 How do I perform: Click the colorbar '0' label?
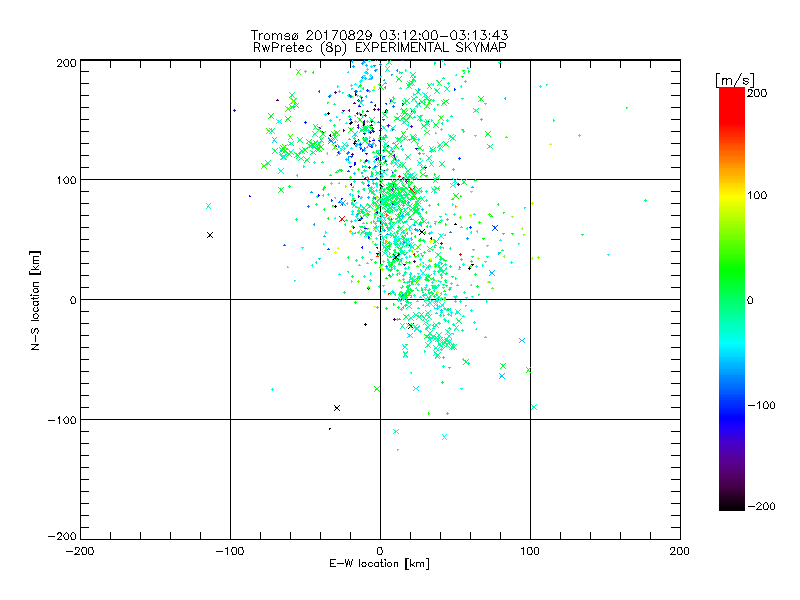tap(750, 301)
